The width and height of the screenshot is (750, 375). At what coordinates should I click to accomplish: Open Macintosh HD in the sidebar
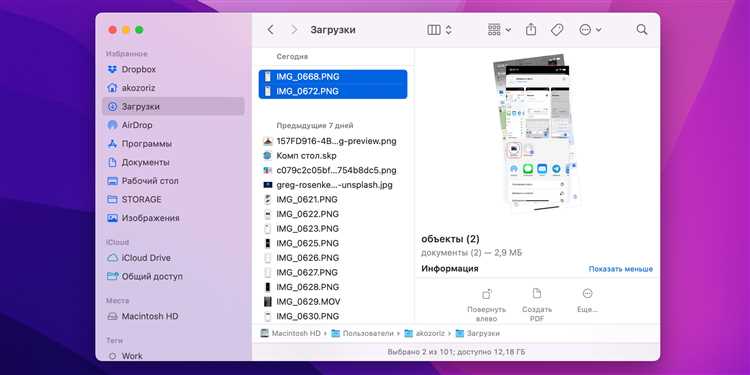[x=173, y=316]
